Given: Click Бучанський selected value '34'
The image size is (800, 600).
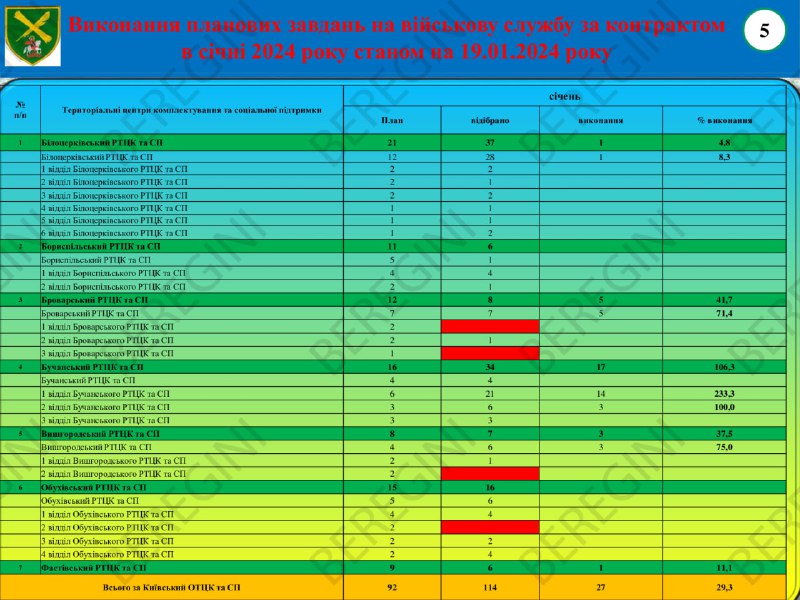Looking at the screenshot, I should point(490,367).
